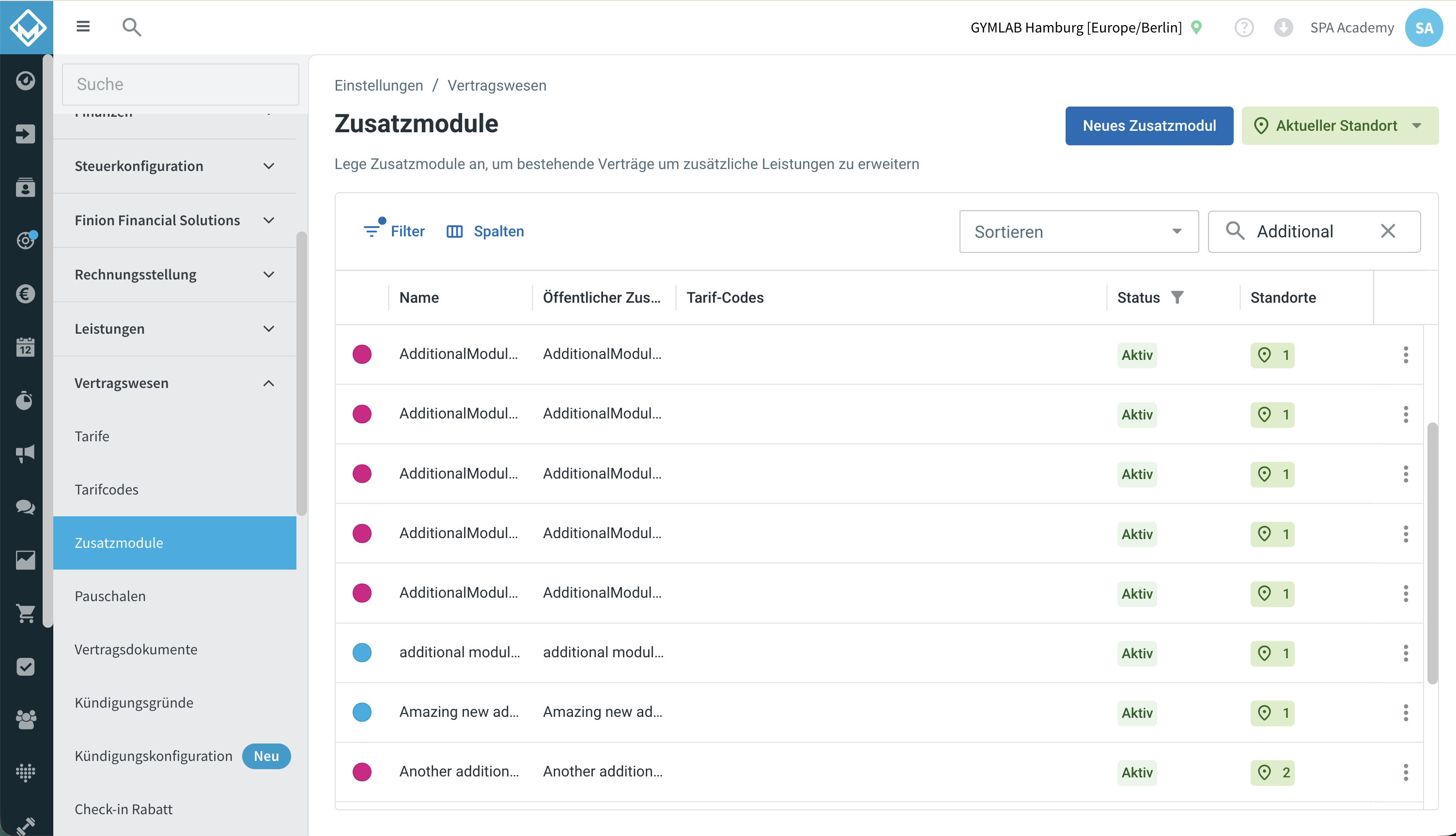The width and height of the screenshot is (1456, 836).
Task: Follow the Einstellungen breadcrumb link
Action: pyautogui.click(x=378, y=86)
